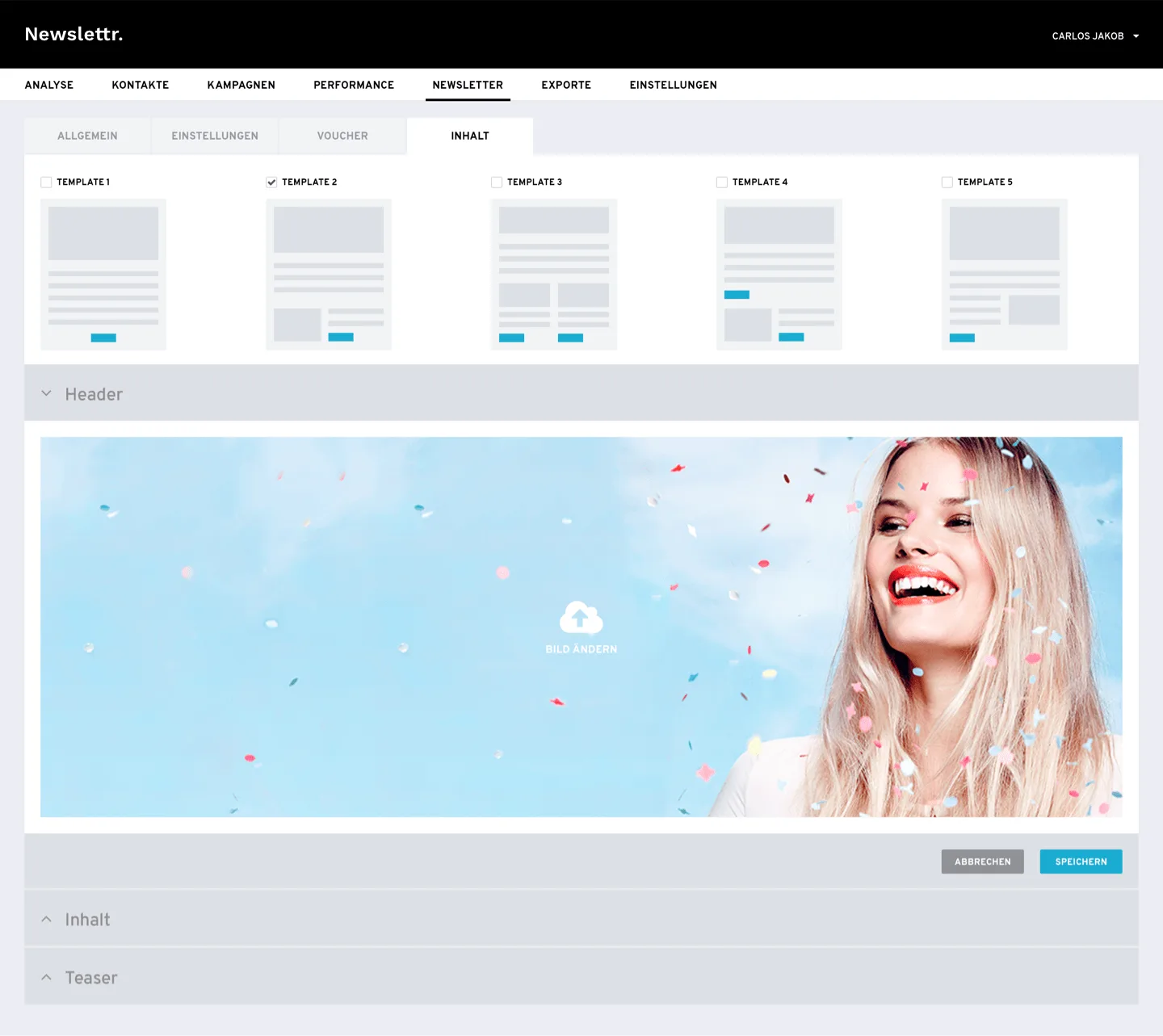Open the Exporte menu item
Screen dimensions: 1163x1036
(566, 85)
